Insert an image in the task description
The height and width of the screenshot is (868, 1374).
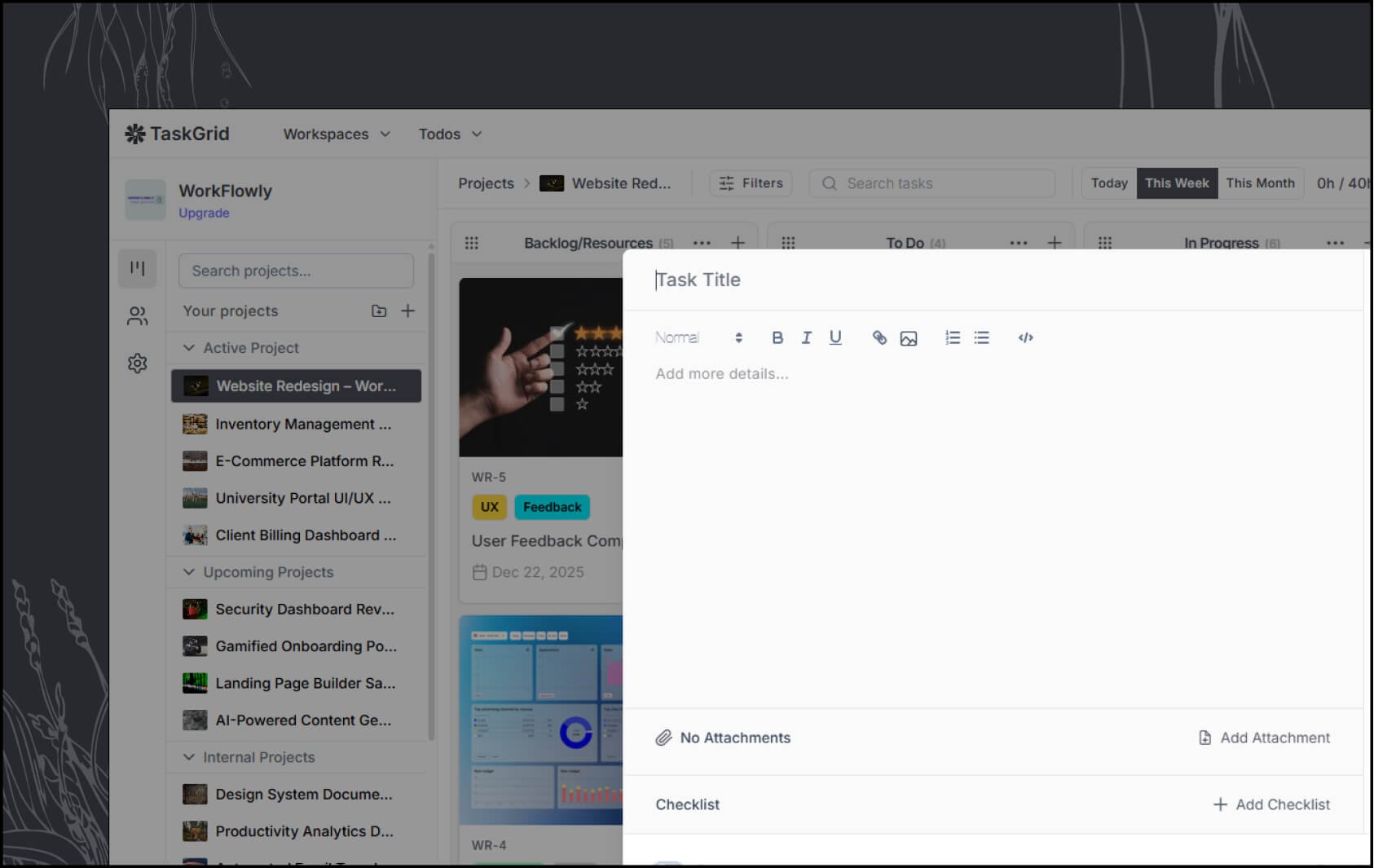coord(908,338)
